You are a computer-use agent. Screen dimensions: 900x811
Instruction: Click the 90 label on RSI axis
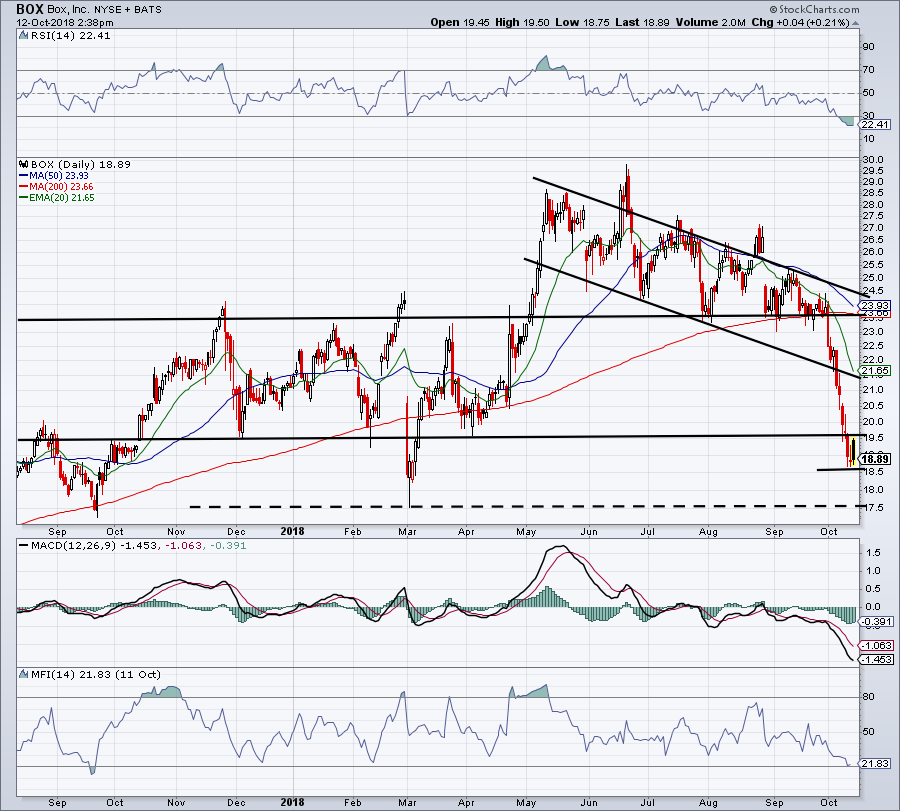pyautogui.click(x=868, y=46)
